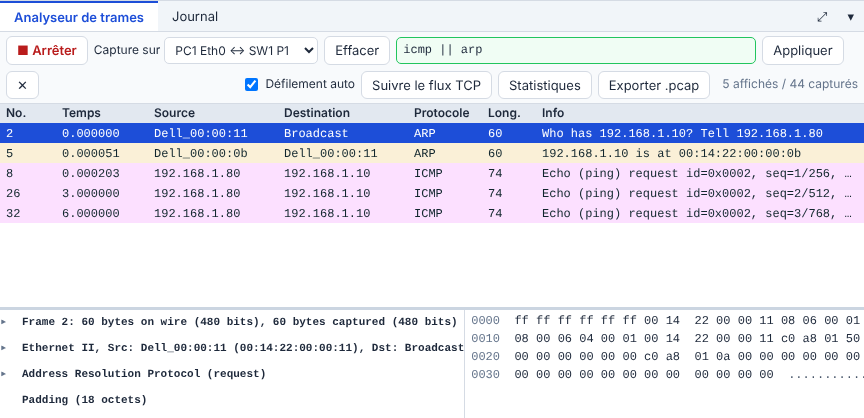The width and height of the screenshot is (864, 418).
Task: Click Exporter .pcap button
Action: (654, 85)
